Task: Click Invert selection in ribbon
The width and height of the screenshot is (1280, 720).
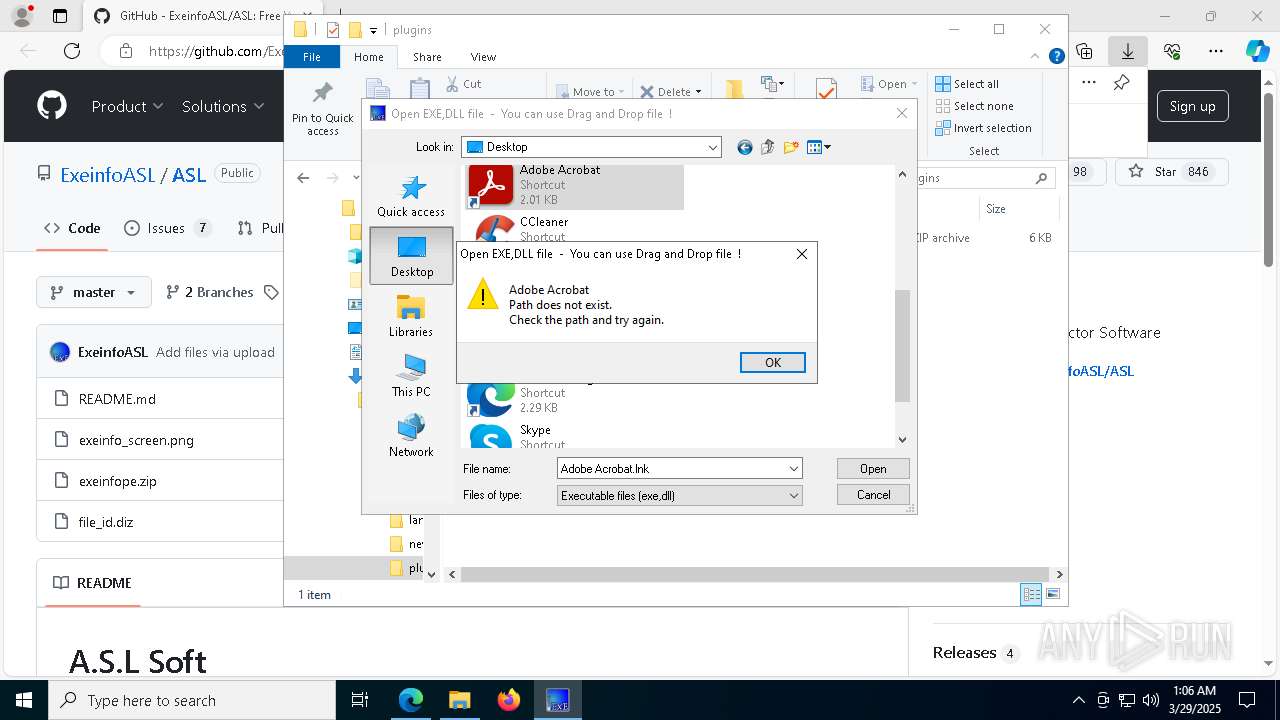Action: (x=983, y=128)
